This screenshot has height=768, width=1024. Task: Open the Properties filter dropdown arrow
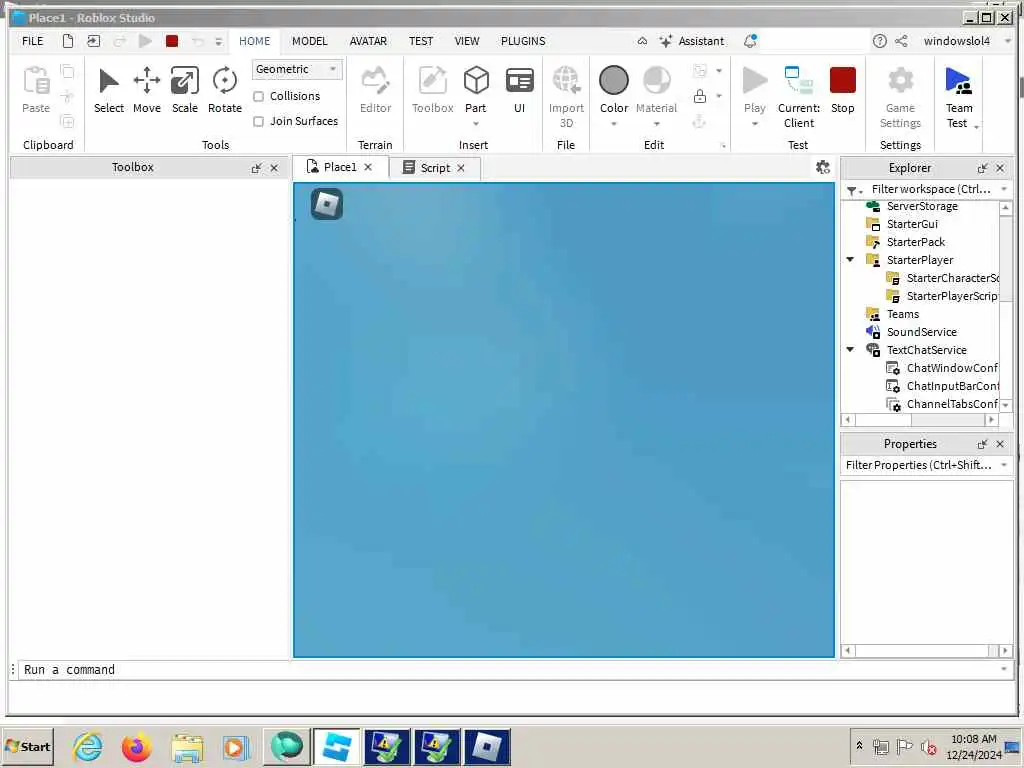[x=1004, y=465]
